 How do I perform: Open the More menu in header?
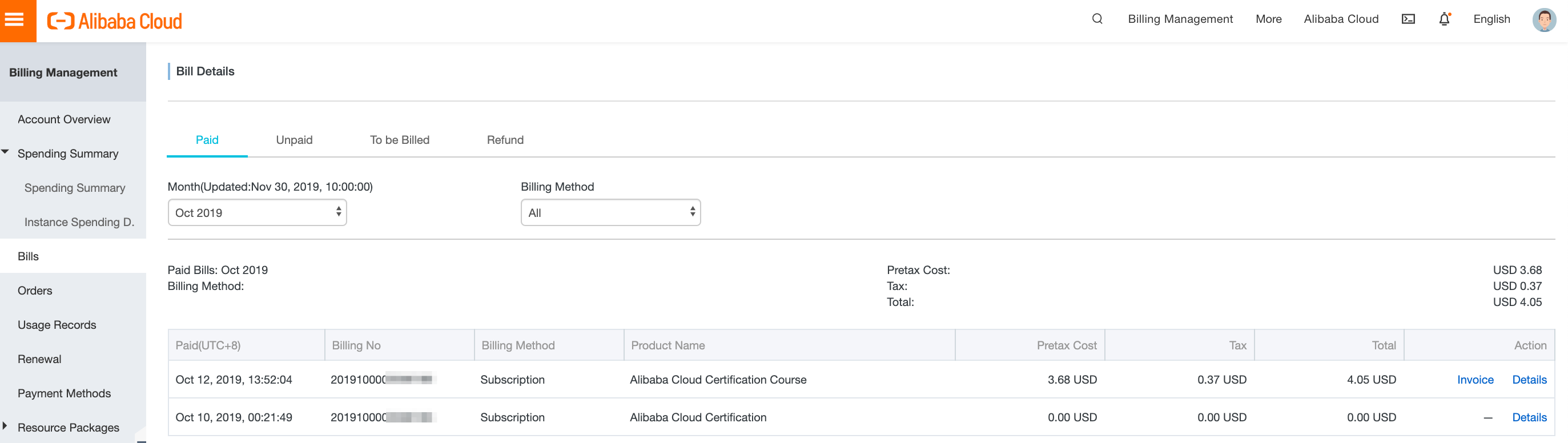pyautogui.click(x=1269, y=19)
